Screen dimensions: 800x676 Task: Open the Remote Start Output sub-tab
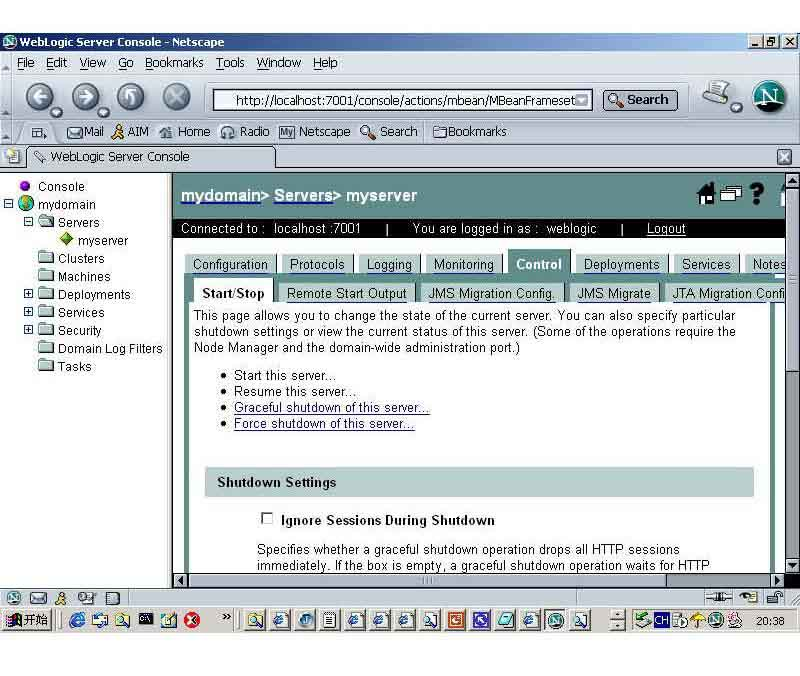pos(346,293)
